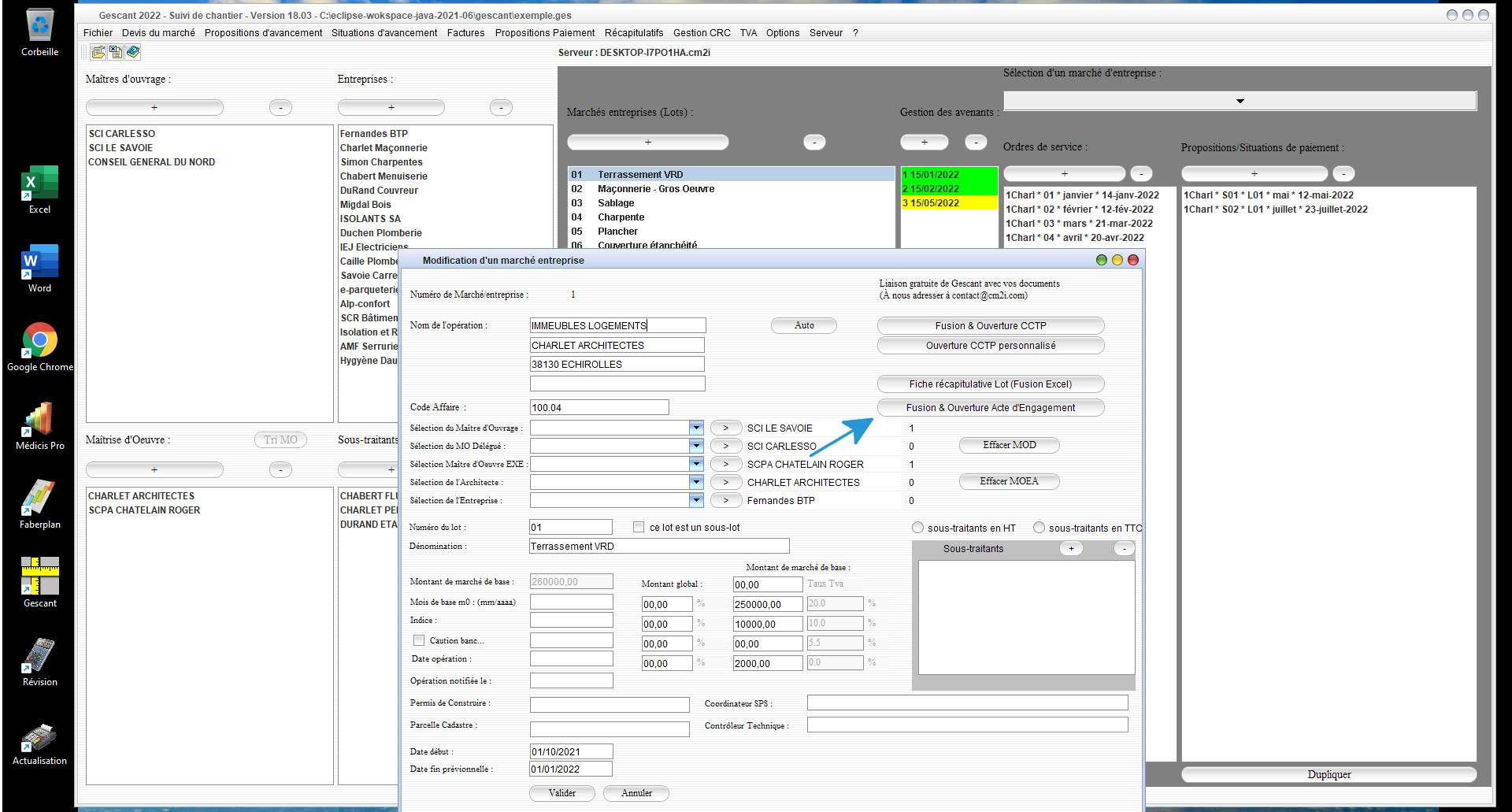This screenshot has height=812, width=1512.
Task: Click the Code Affaire input field
Action: coord(599,407)
